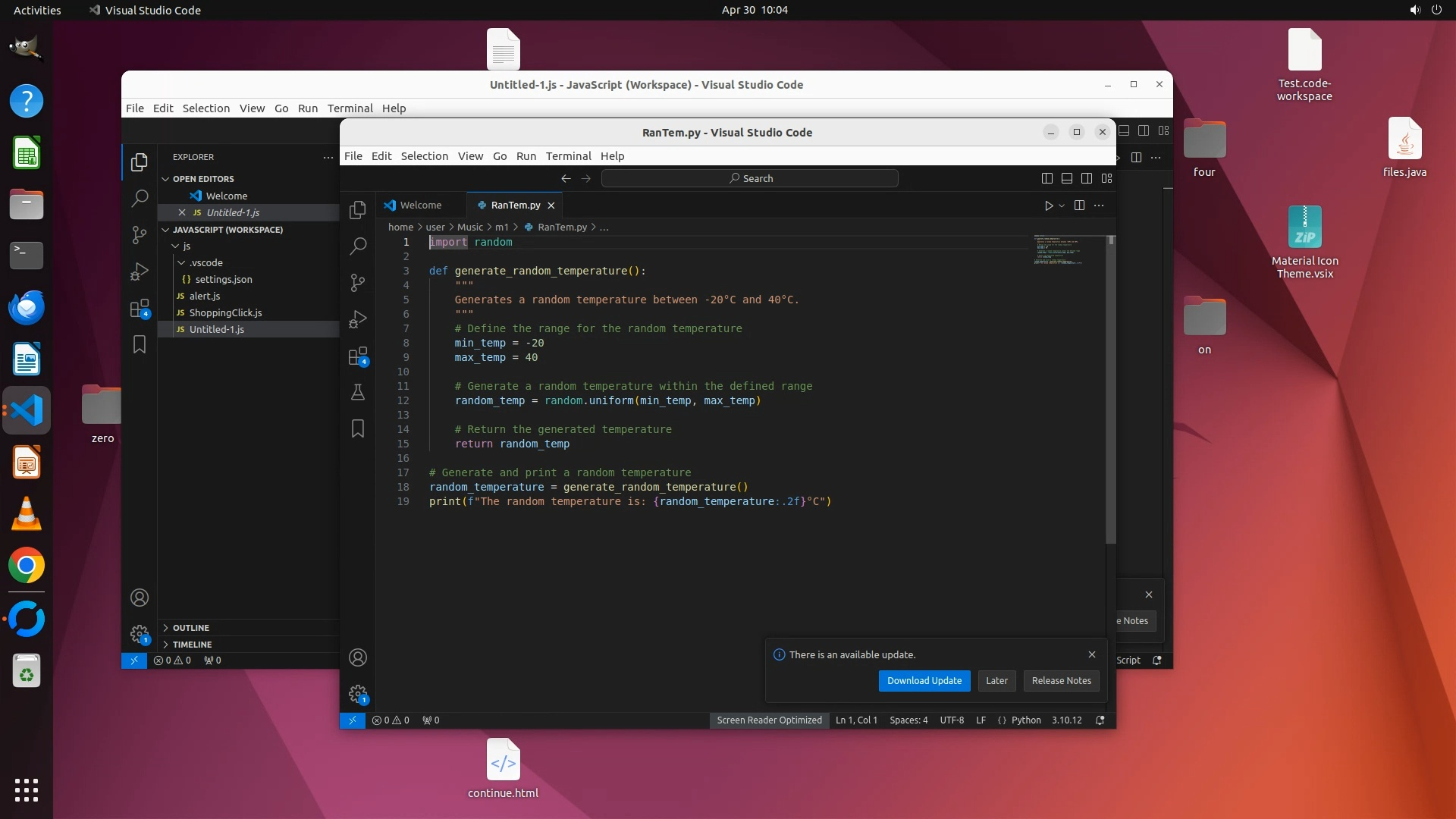Open Manage gear in front window

pyautogui.click(x=358, y=694)
